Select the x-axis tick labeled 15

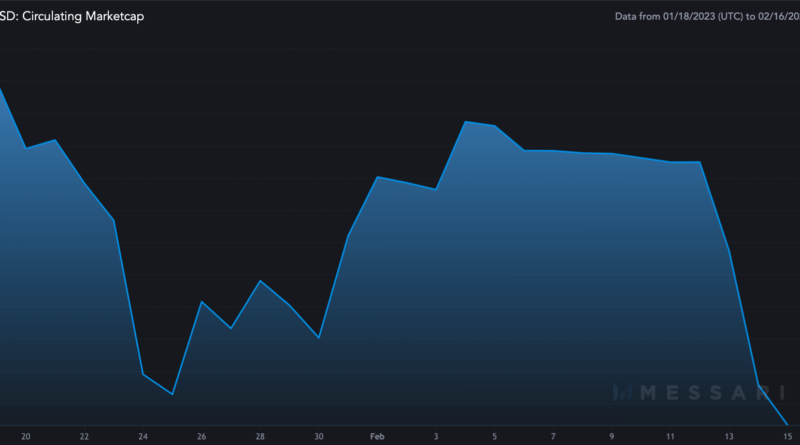pyautogui.click(x=787, y=436)
